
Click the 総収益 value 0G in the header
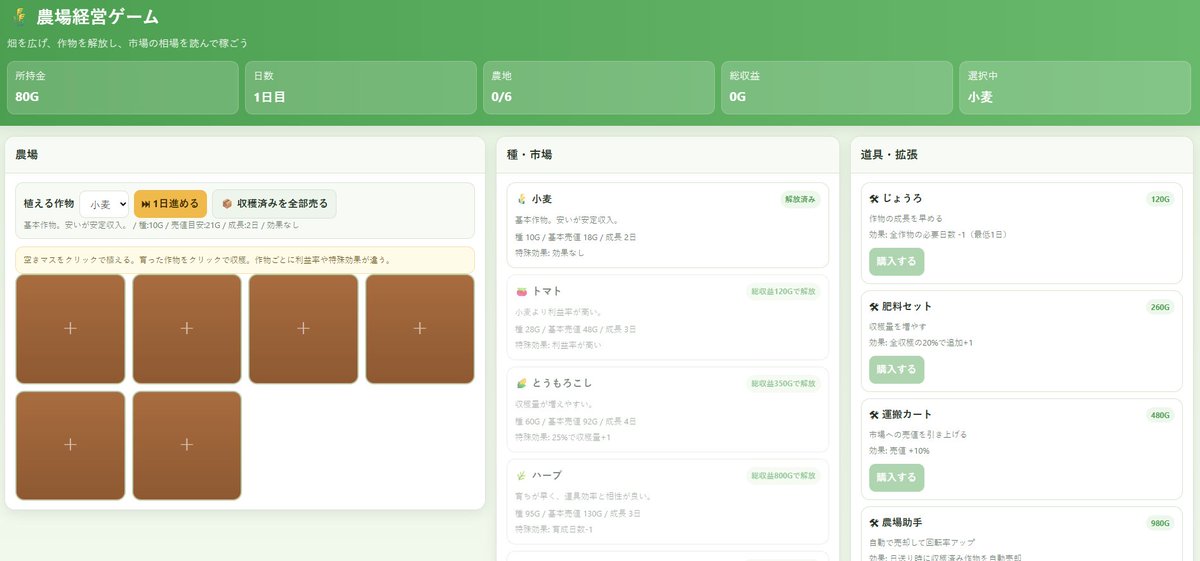(738, 97)
